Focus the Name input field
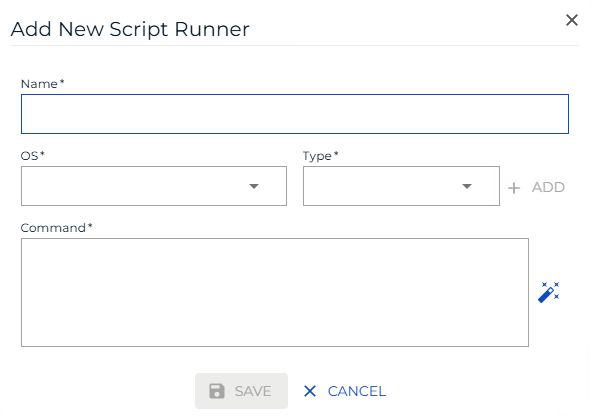Screen dimensions: 592x416 point(295,114)
